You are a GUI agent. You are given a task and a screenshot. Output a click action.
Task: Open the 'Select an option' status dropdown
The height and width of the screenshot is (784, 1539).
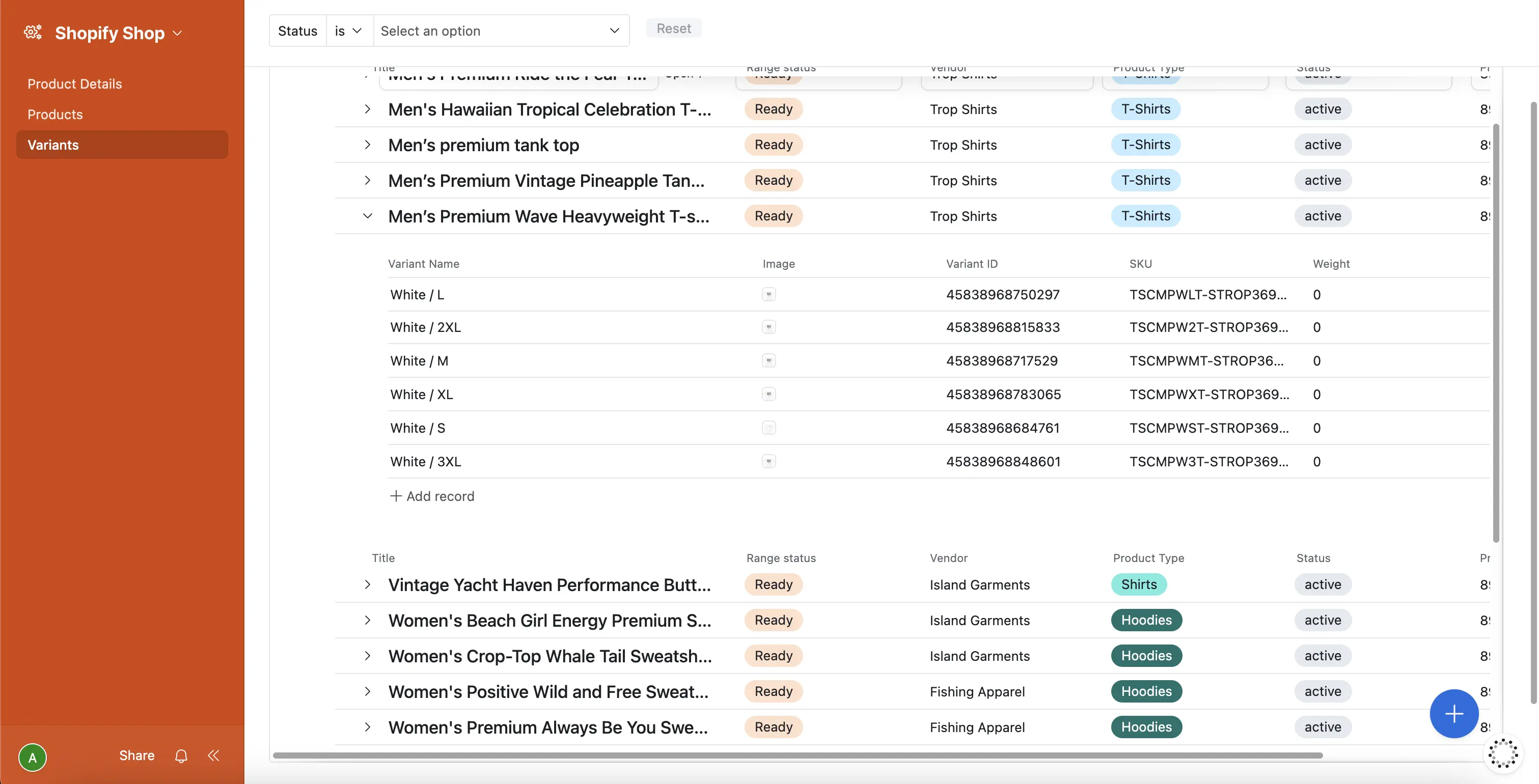[x=501, y=31]
